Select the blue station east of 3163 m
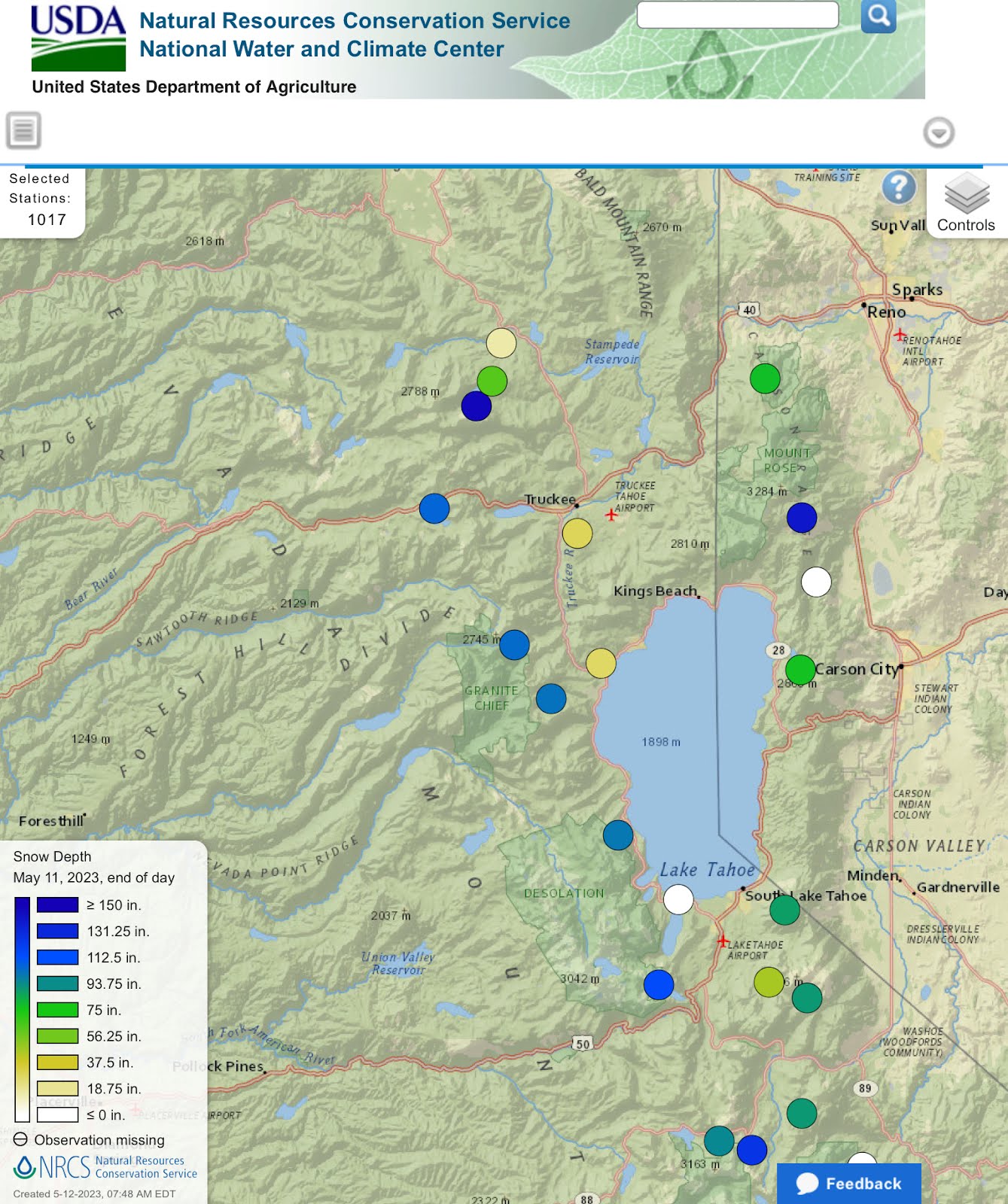This screenshot has height=1204, width=1008. click(752, 1150)
